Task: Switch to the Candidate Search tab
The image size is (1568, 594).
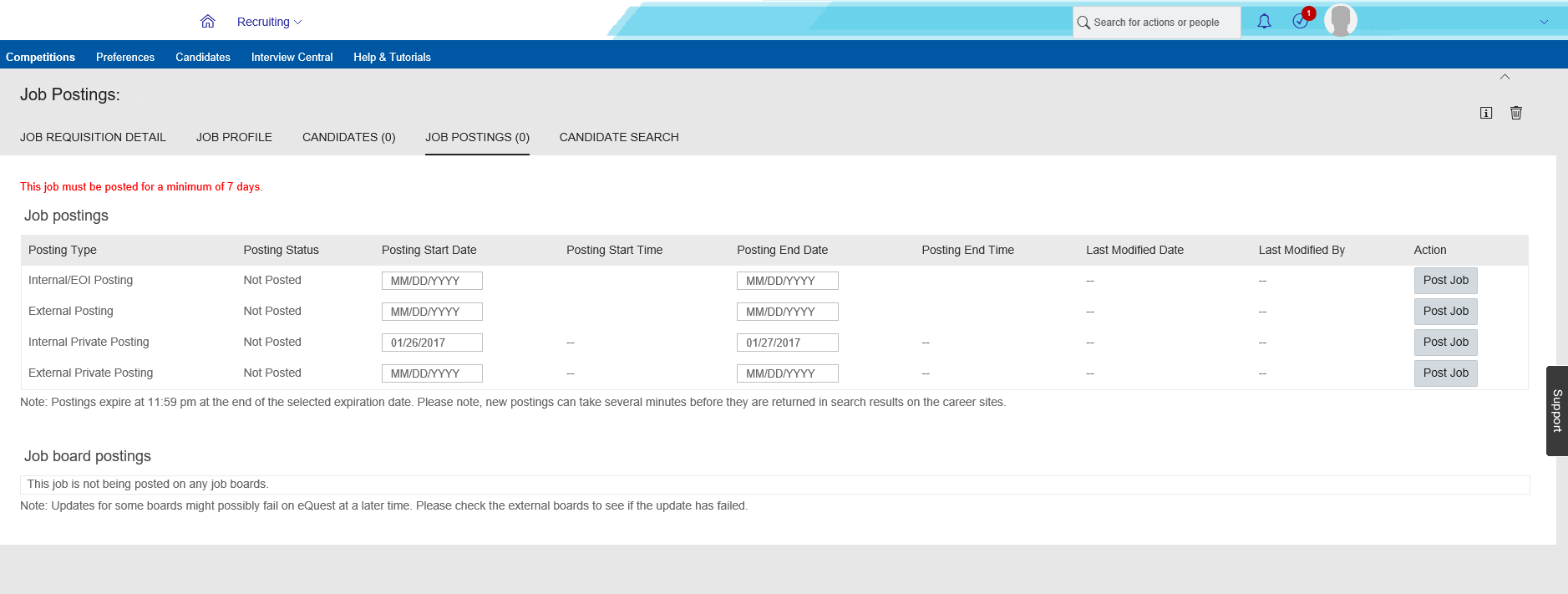Action: point(619,137)
